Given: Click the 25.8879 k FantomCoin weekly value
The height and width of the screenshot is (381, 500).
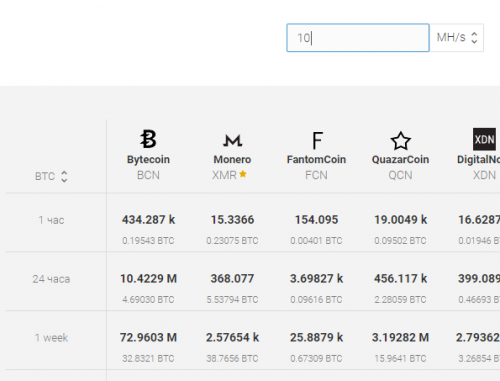Looking at the screenshot, I should tap(316, 338).
